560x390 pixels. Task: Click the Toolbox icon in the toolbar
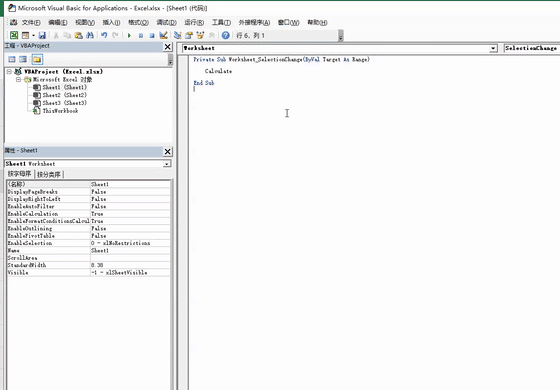pos(212,35)
